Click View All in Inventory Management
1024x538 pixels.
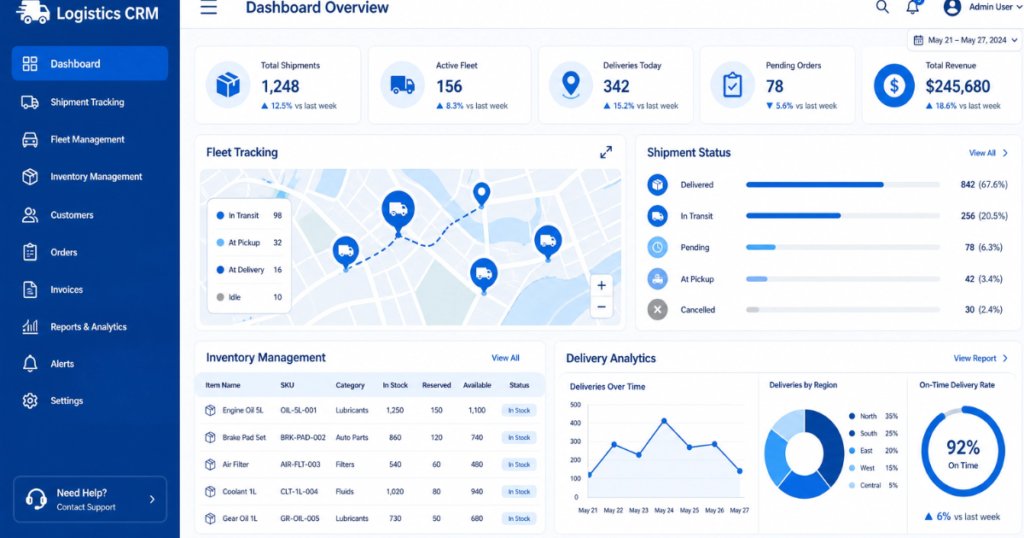pos(505,358)
